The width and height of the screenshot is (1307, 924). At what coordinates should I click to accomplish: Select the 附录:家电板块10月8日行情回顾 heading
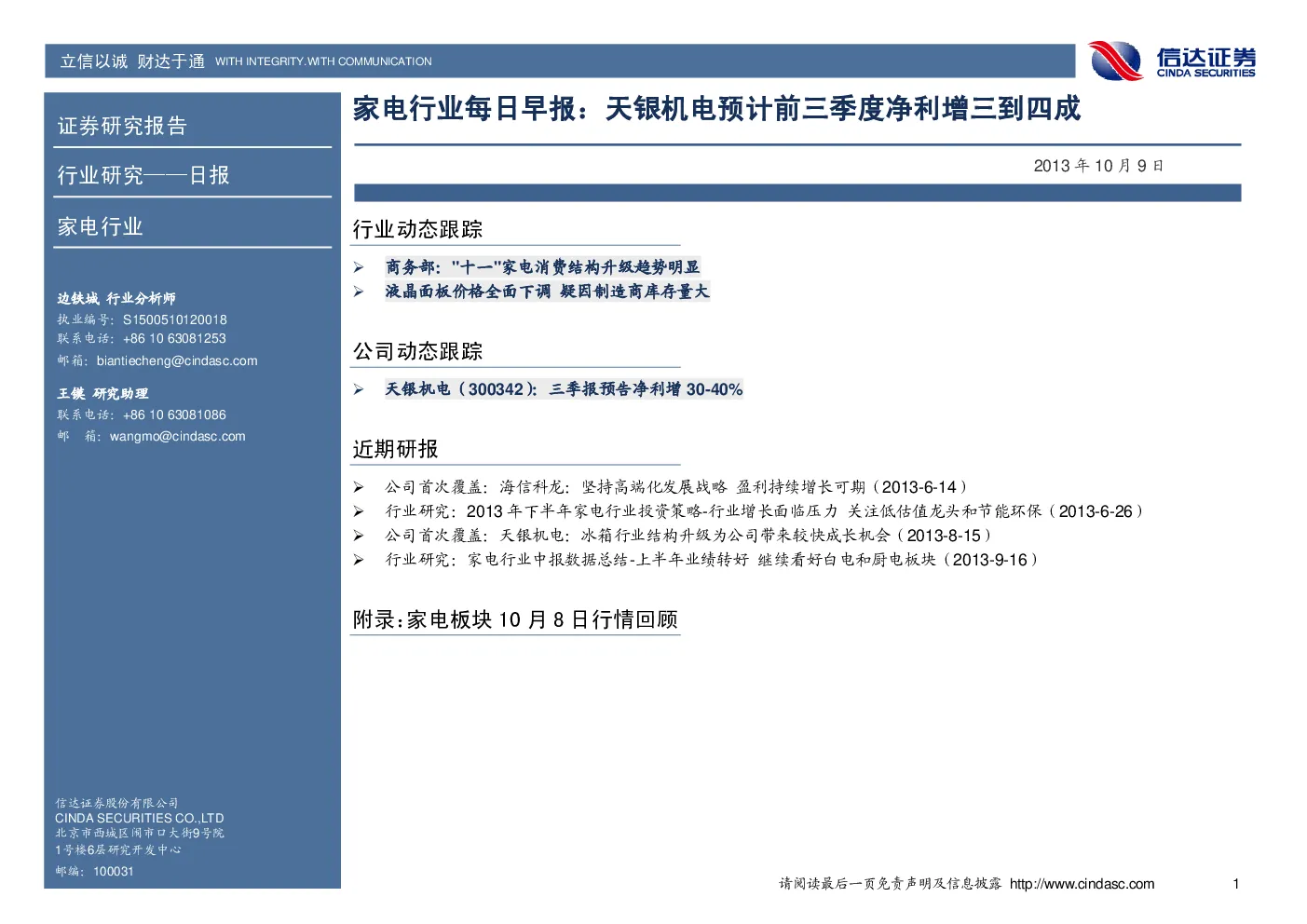515,619
